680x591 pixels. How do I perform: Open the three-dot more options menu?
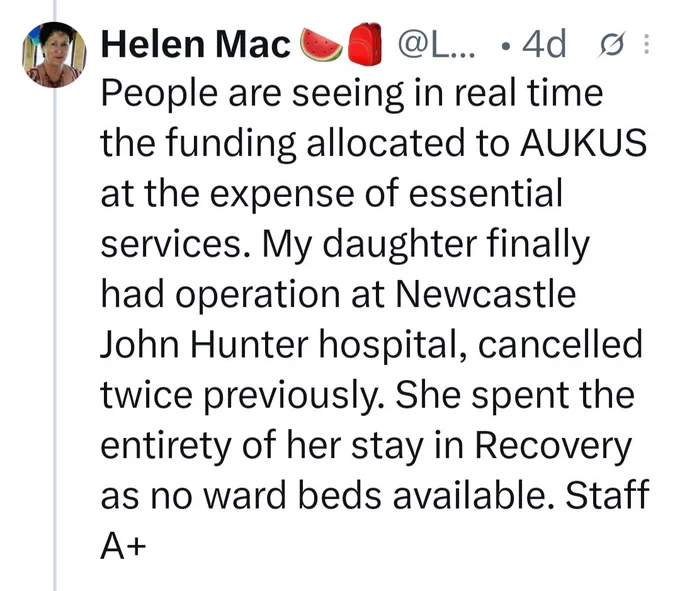click(646, 44)
